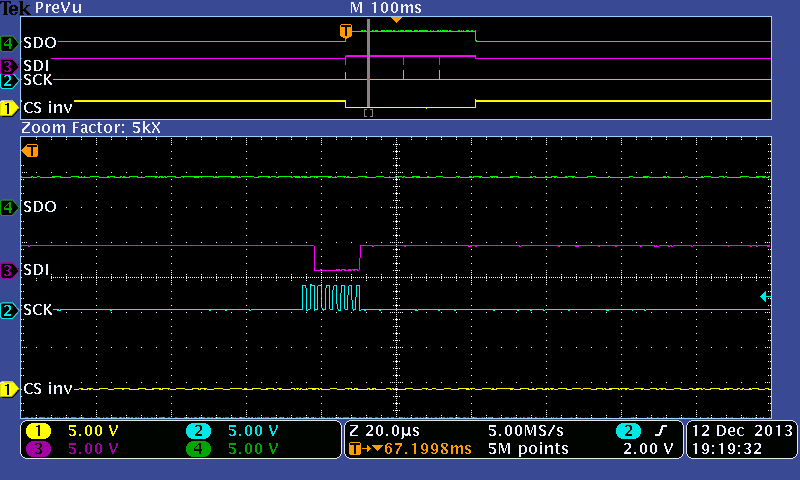
Task: Click the trigger delay 67.1998ms readout
Action: (x=428, y=449)
